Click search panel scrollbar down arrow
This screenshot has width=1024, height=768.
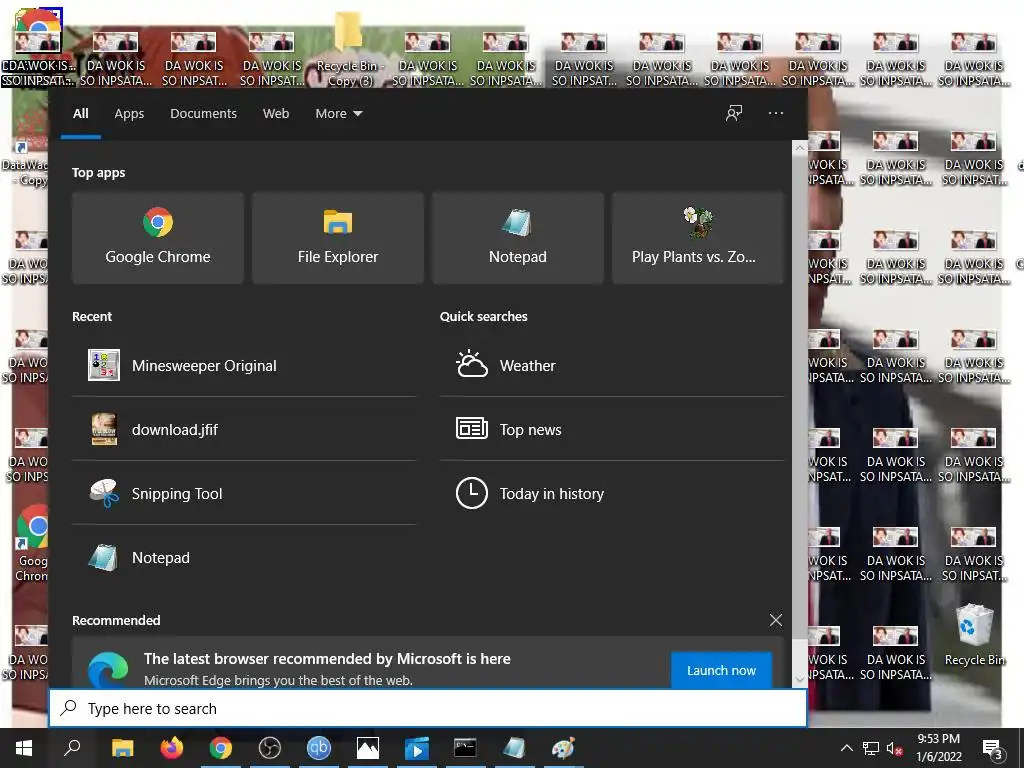799,679
